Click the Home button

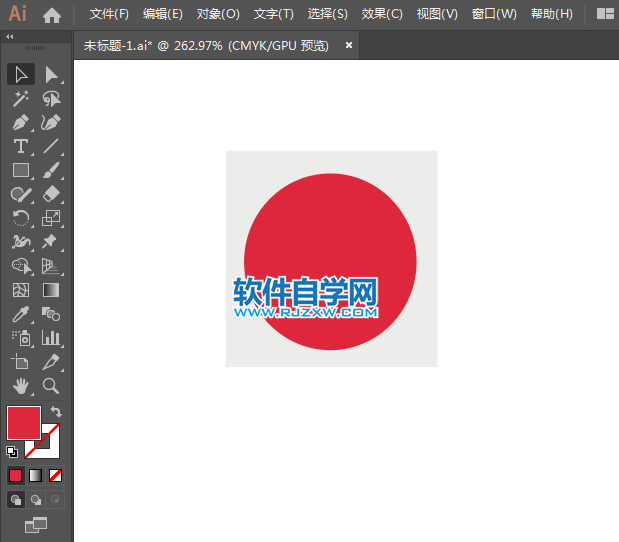(52, 14)
